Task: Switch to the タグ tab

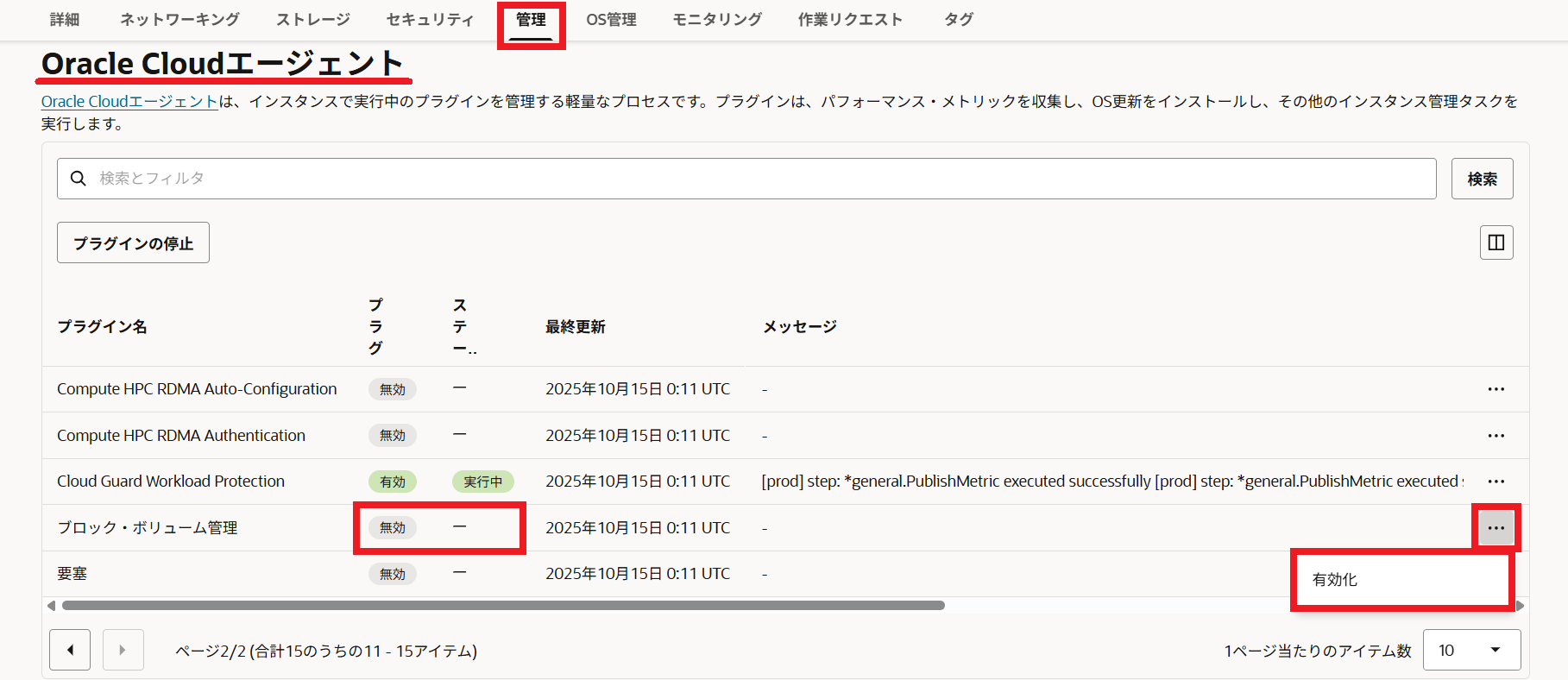Action: pyautogui.click(x=959, y=20)
